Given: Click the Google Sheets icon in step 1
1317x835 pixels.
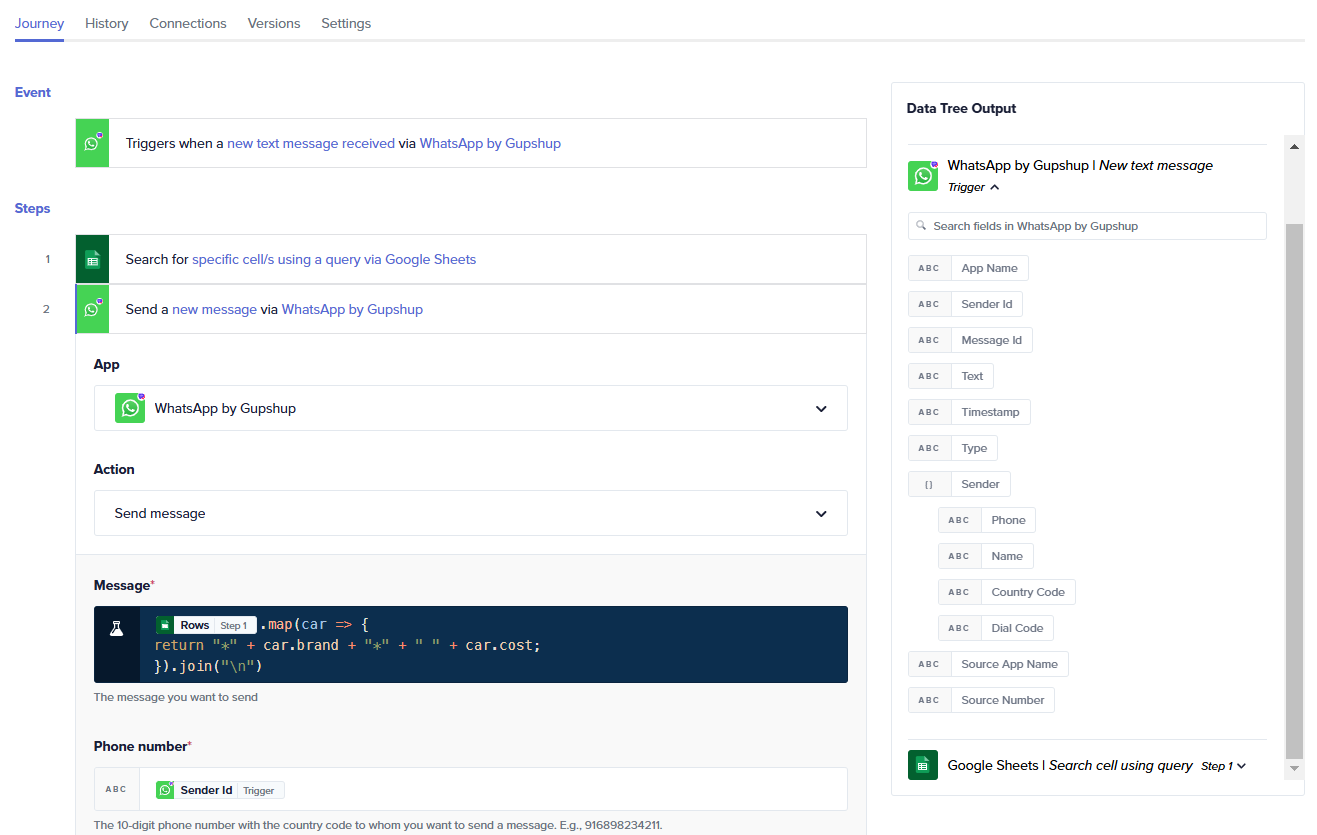Looking at the screenshot, I should 92,260.
